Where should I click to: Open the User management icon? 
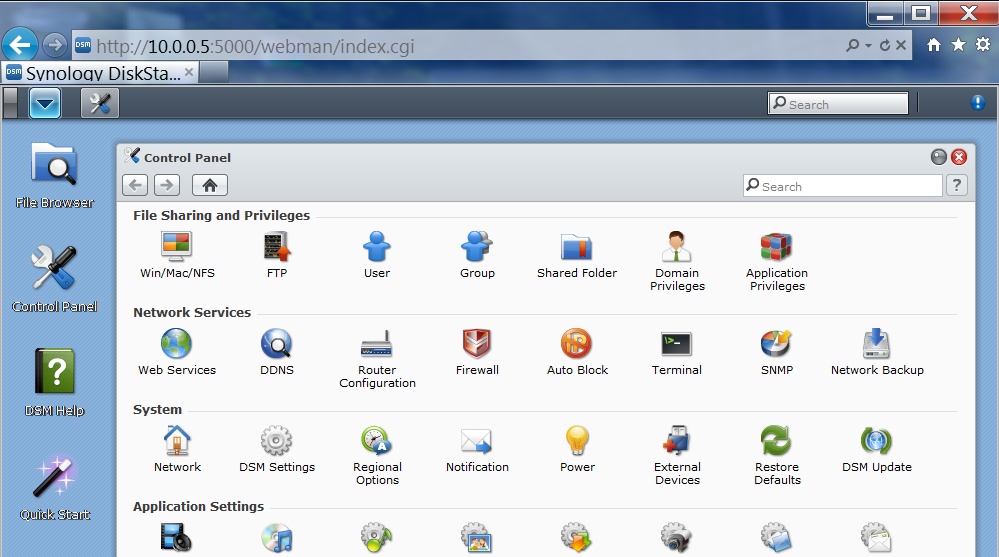[377, 254]
